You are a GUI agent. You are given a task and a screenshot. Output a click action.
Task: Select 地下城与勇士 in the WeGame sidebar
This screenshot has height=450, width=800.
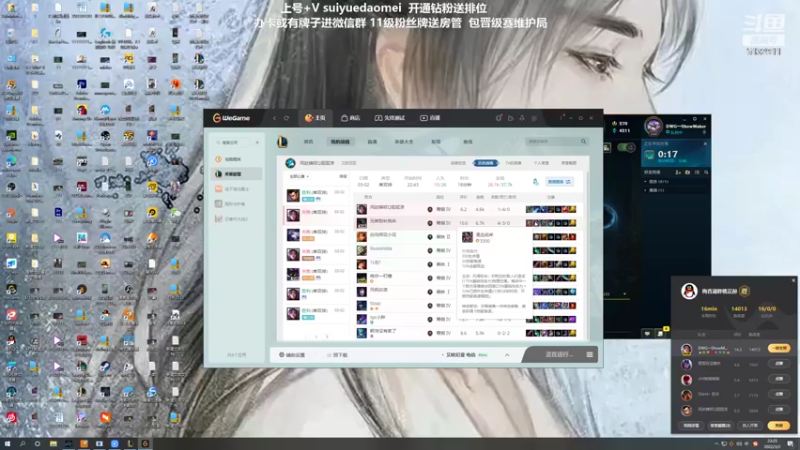[237, 189]
